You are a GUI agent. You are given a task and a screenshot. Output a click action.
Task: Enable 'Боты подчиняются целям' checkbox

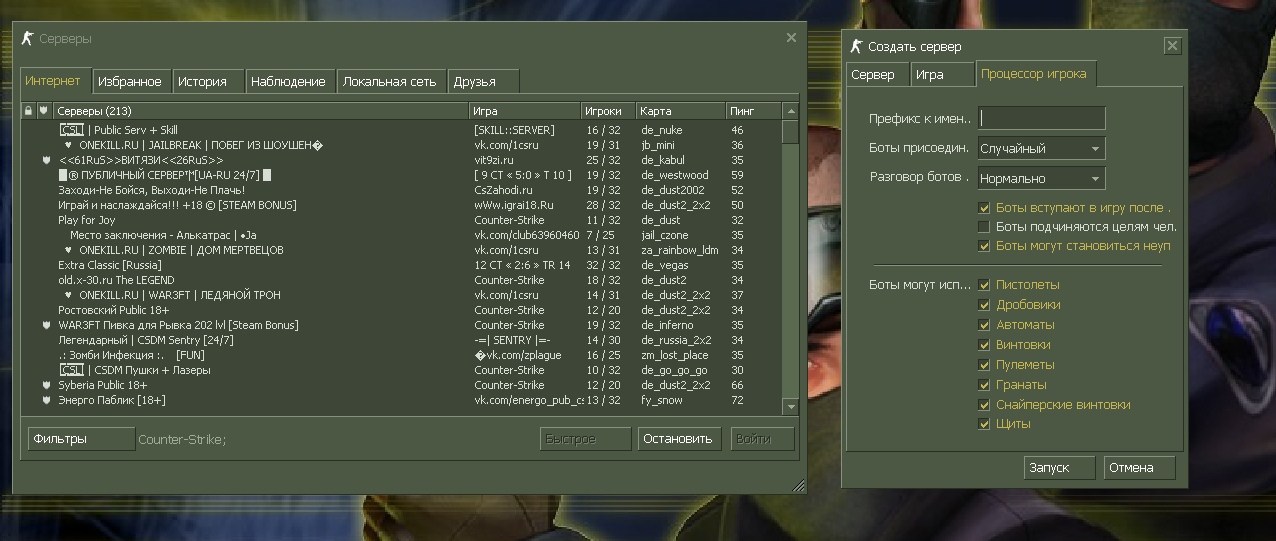coord(984,227)
